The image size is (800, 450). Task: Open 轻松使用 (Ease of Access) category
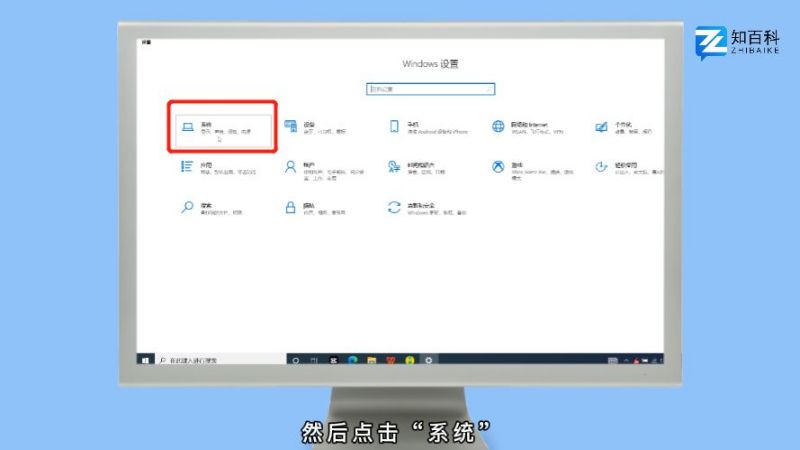[x=628, y=168]
